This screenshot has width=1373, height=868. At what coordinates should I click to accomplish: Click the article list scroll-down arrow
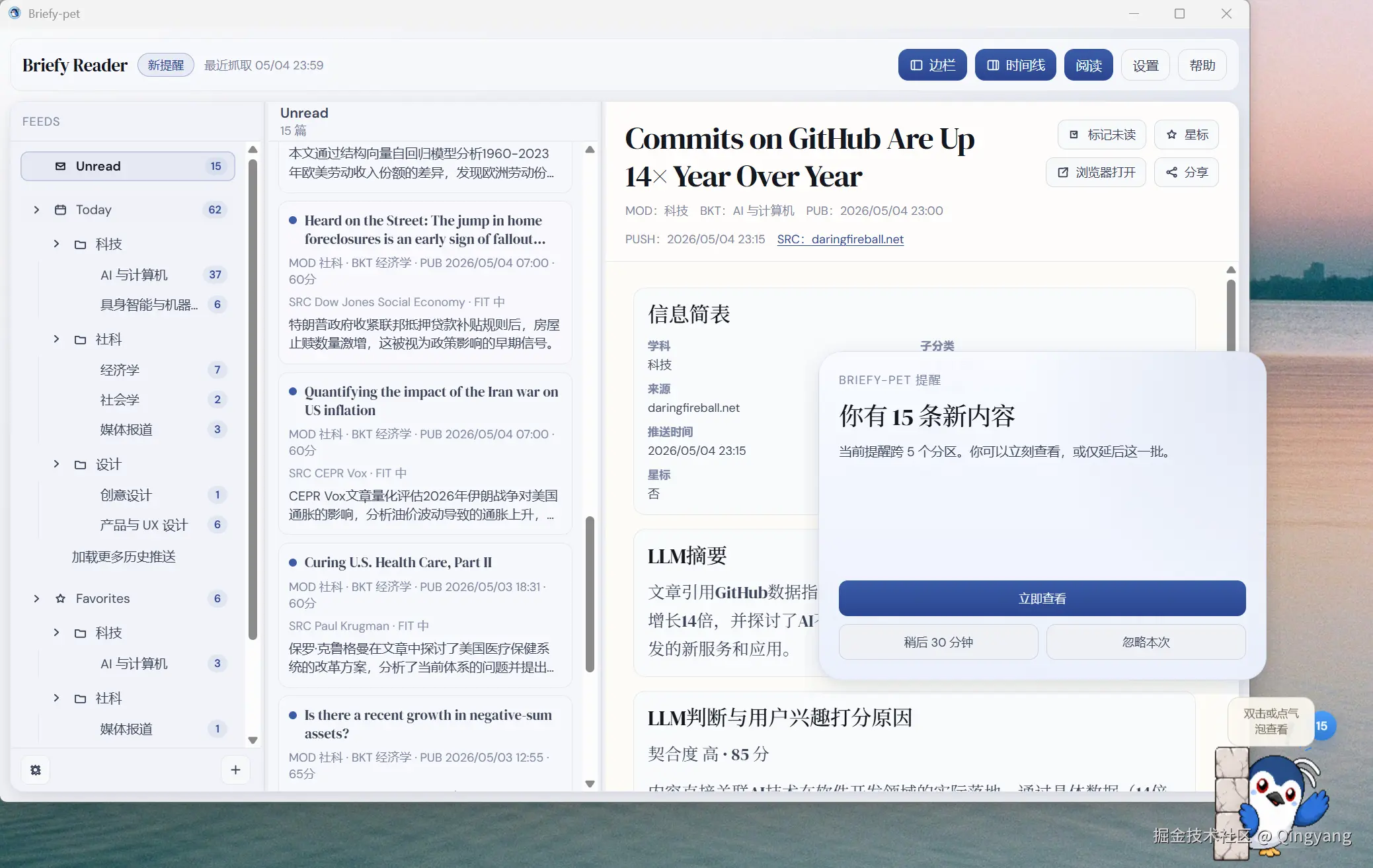[590, 784]
